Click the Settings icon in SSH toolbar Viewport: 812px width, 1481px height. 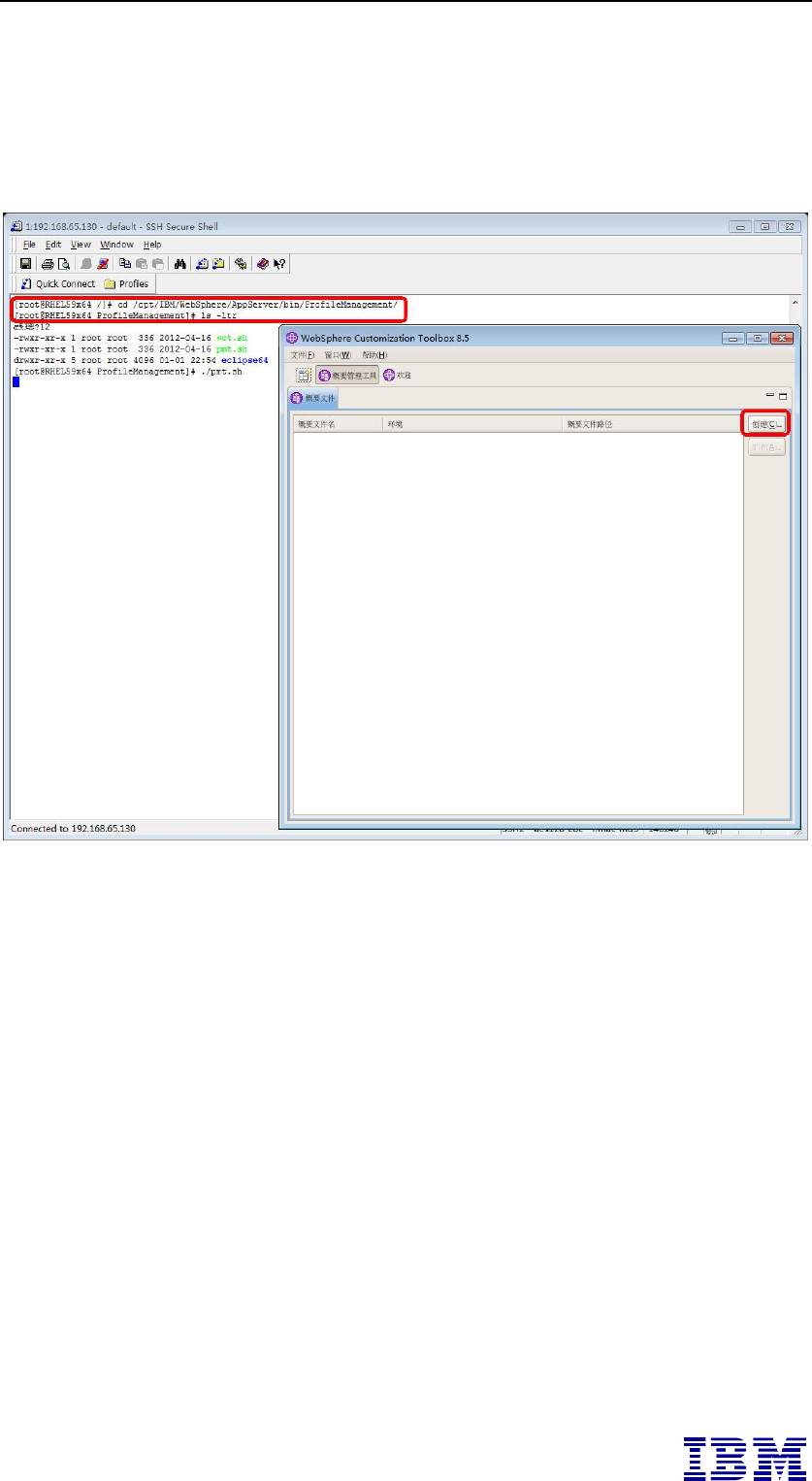click(x=240, y=263)
